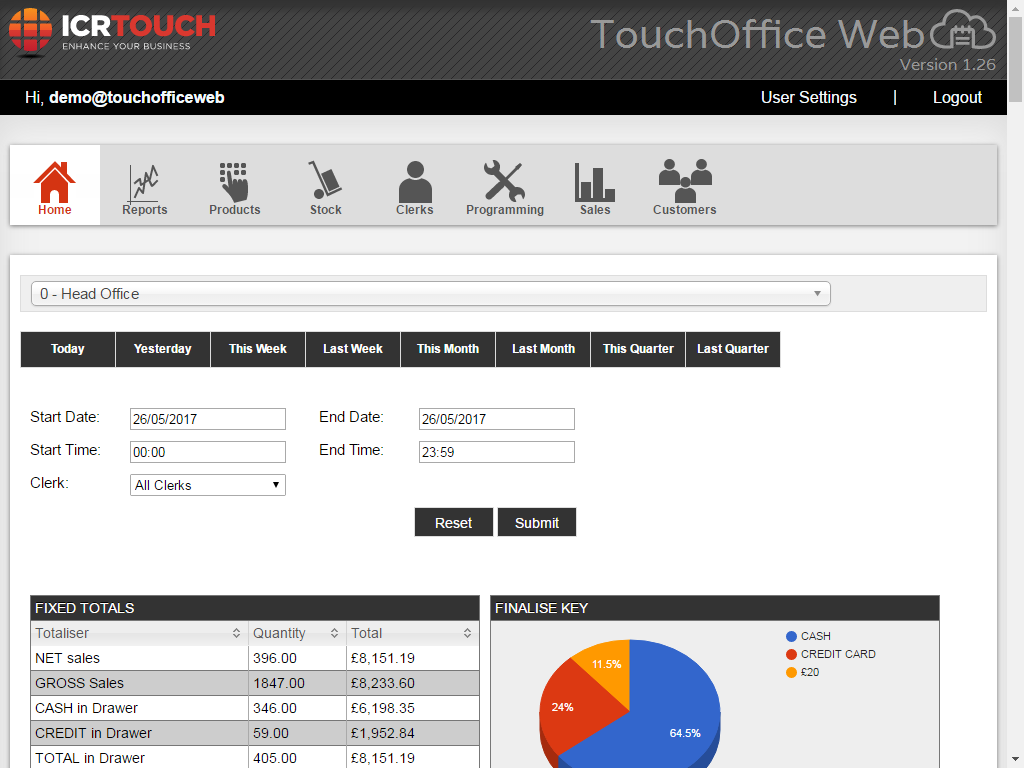Click the Logout link
This screenshot has height=768, width=1024.
point(957,97)
